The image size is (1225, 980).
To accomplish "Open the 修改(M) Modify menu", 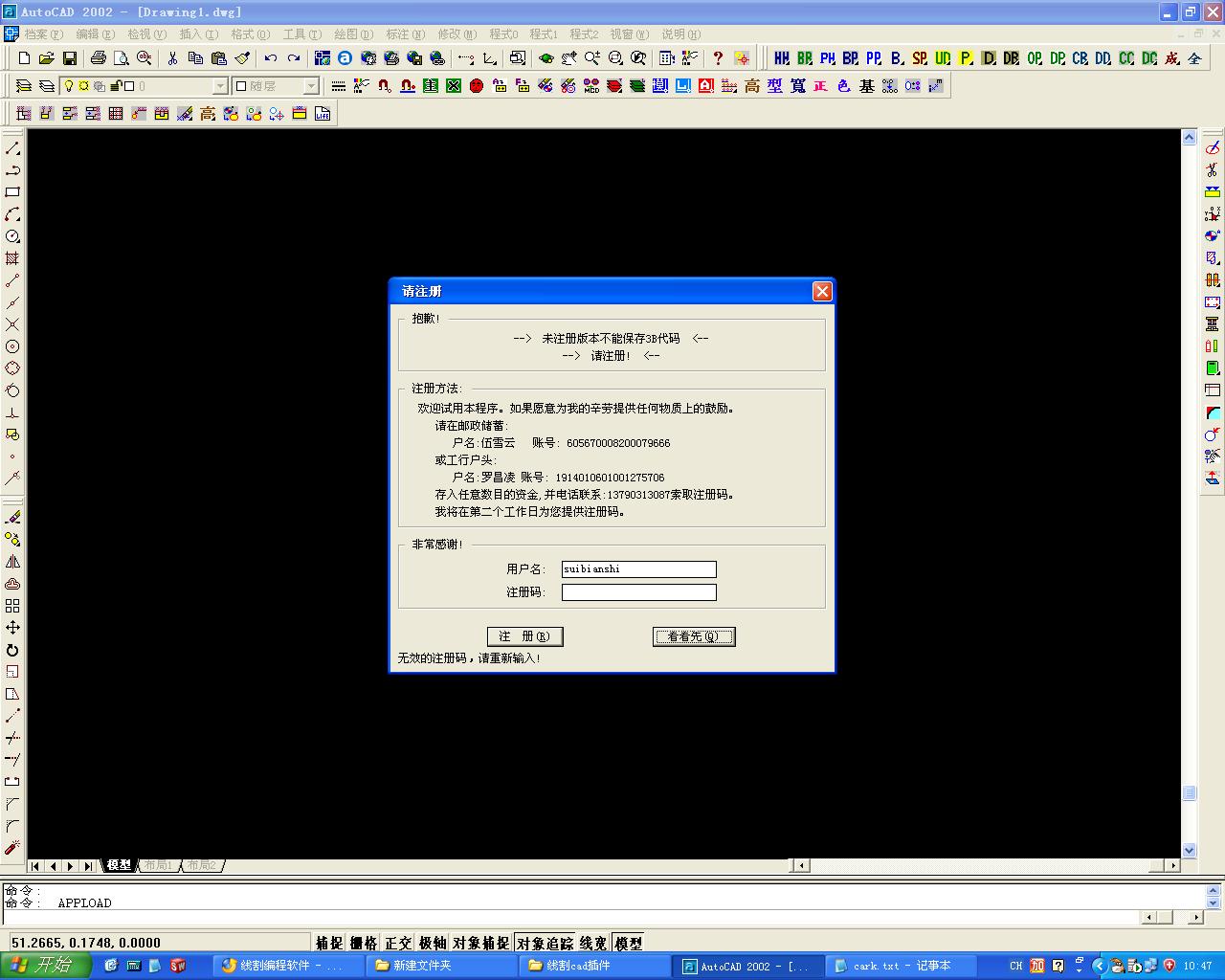I will [x=457, y=34].
